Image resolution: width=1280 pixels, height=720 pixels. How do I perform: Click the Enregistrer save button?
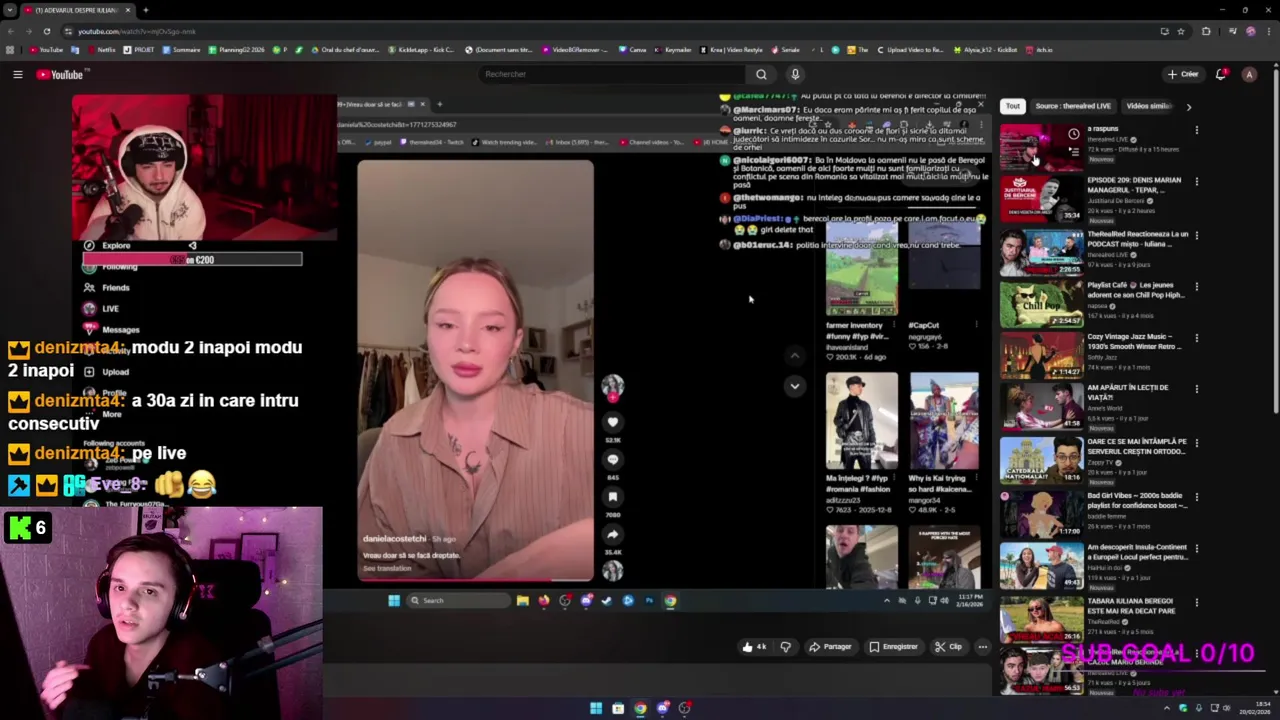[893, 647]
